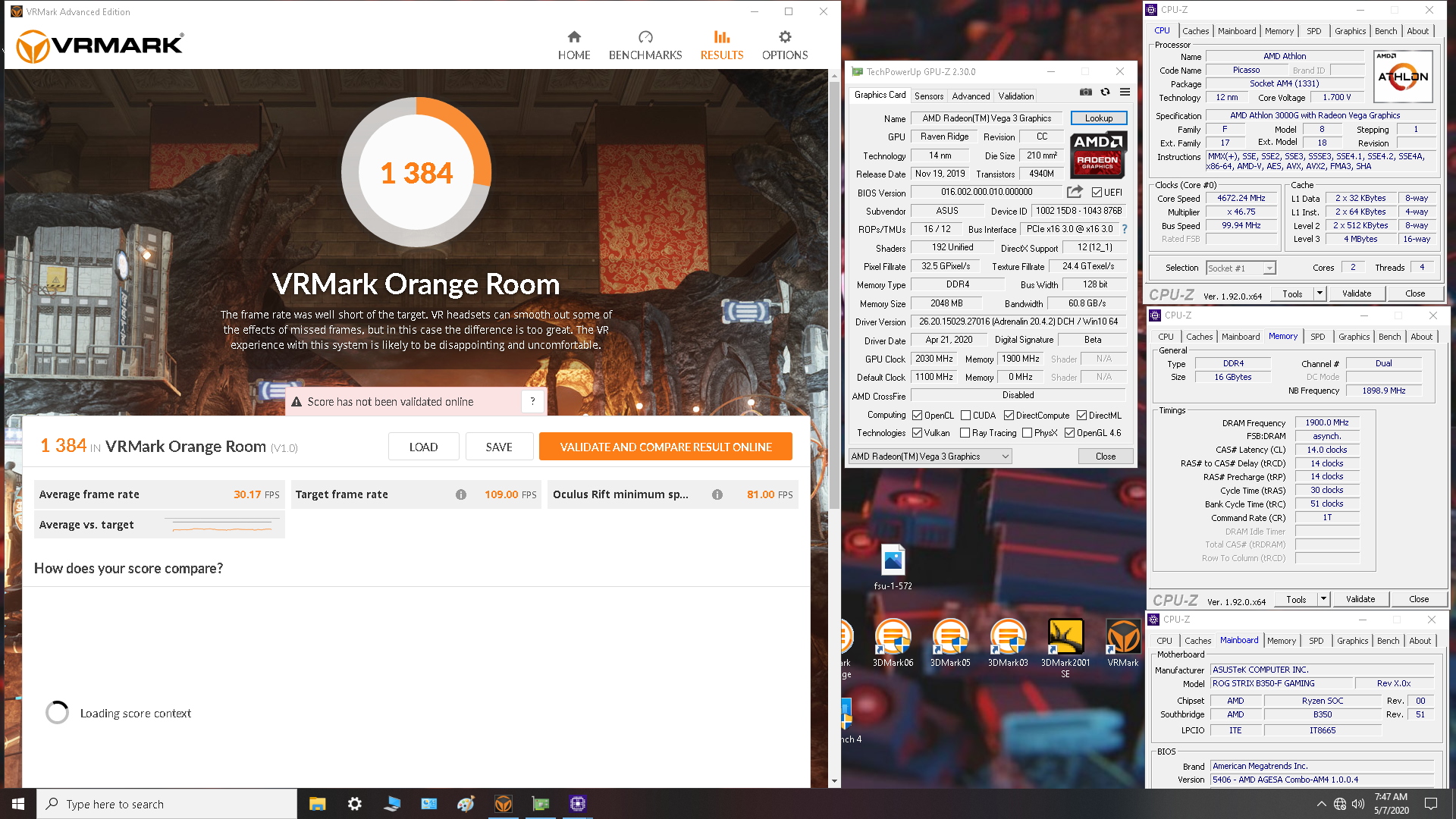The width and height of the screenshot is (1456, 819).
Task: Click Validate button in top CPU-Z
Action: [1357, 293]
